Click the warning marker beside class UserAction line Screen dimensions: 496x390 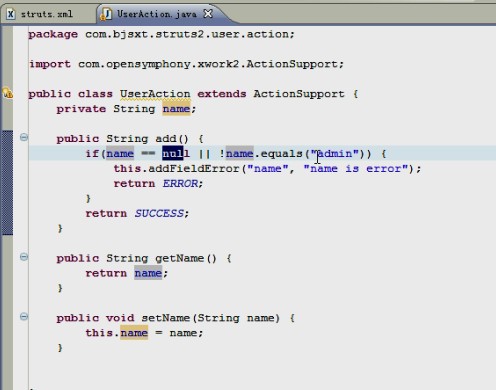pos(8,93)
